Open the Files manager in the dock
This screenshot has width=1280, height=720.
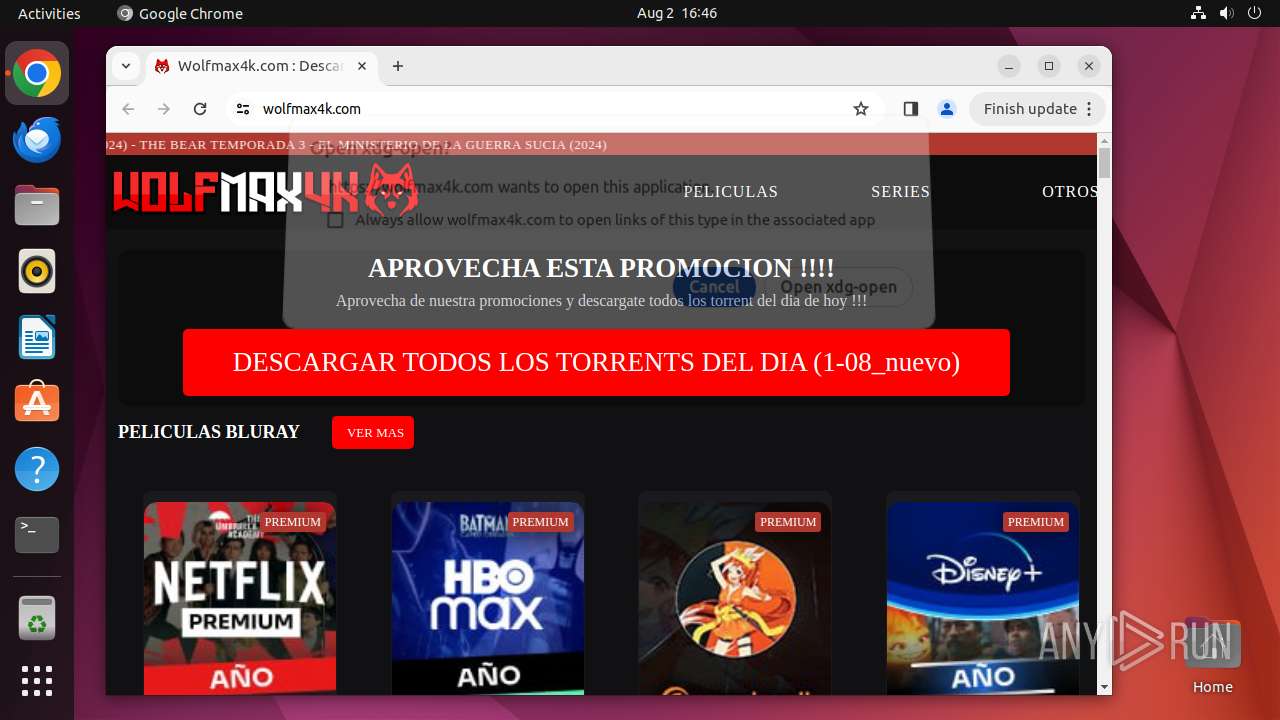point(37,206)
